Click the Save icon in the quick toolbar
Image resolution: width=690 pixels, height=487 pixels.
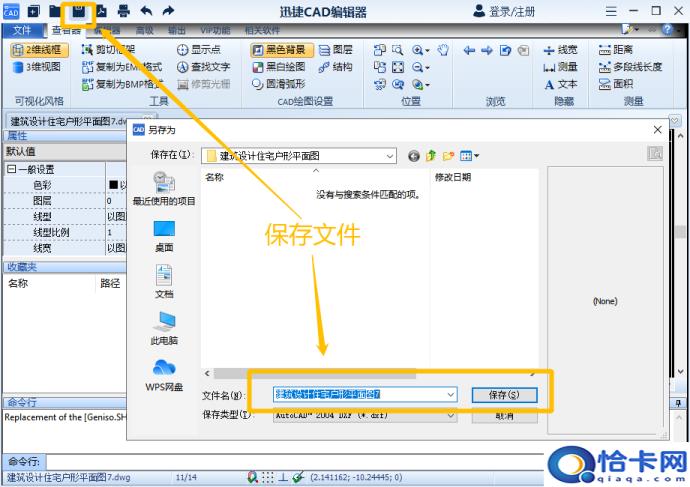tap(78, 11)
